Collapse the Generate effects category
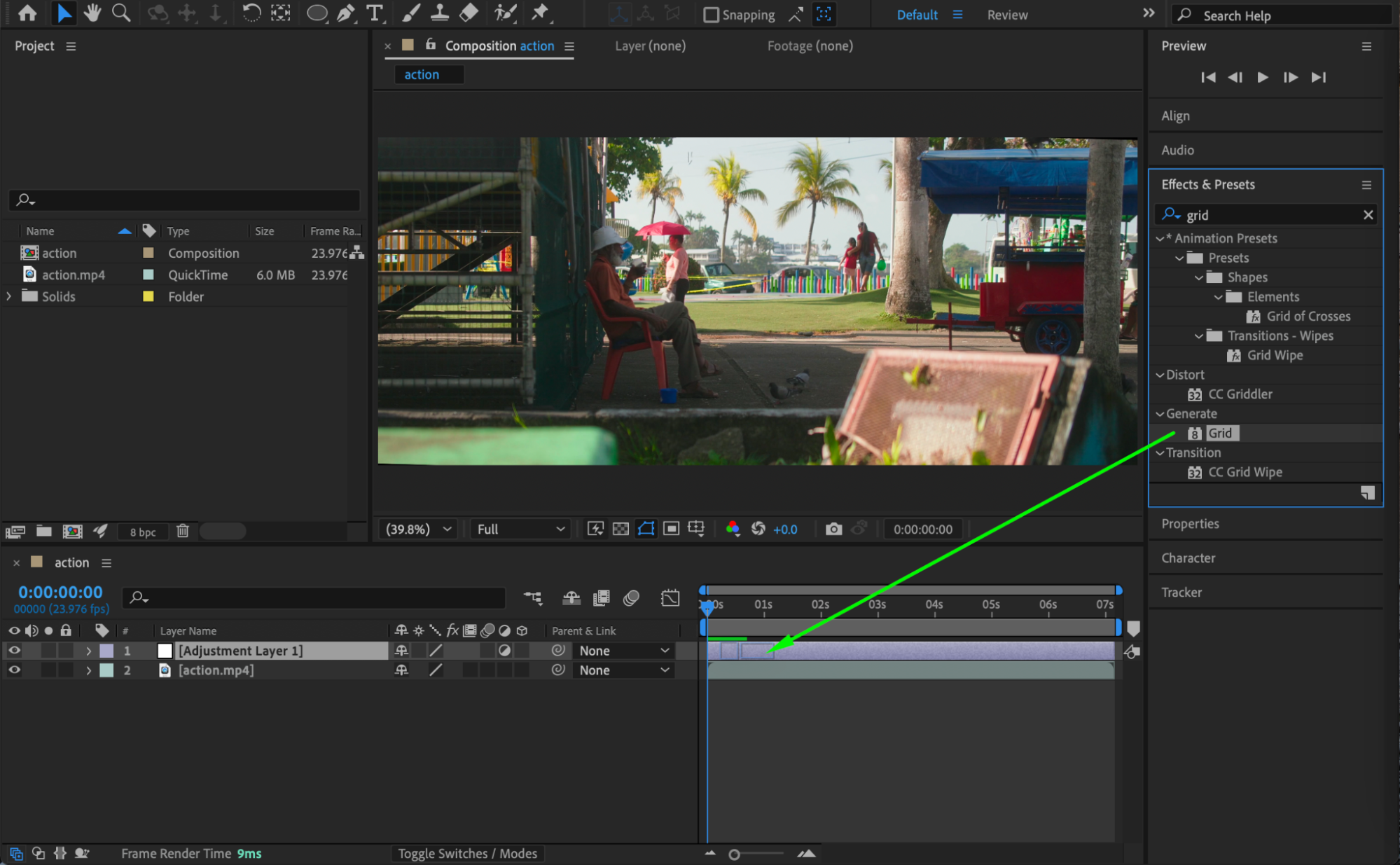 pos(1160,414)
